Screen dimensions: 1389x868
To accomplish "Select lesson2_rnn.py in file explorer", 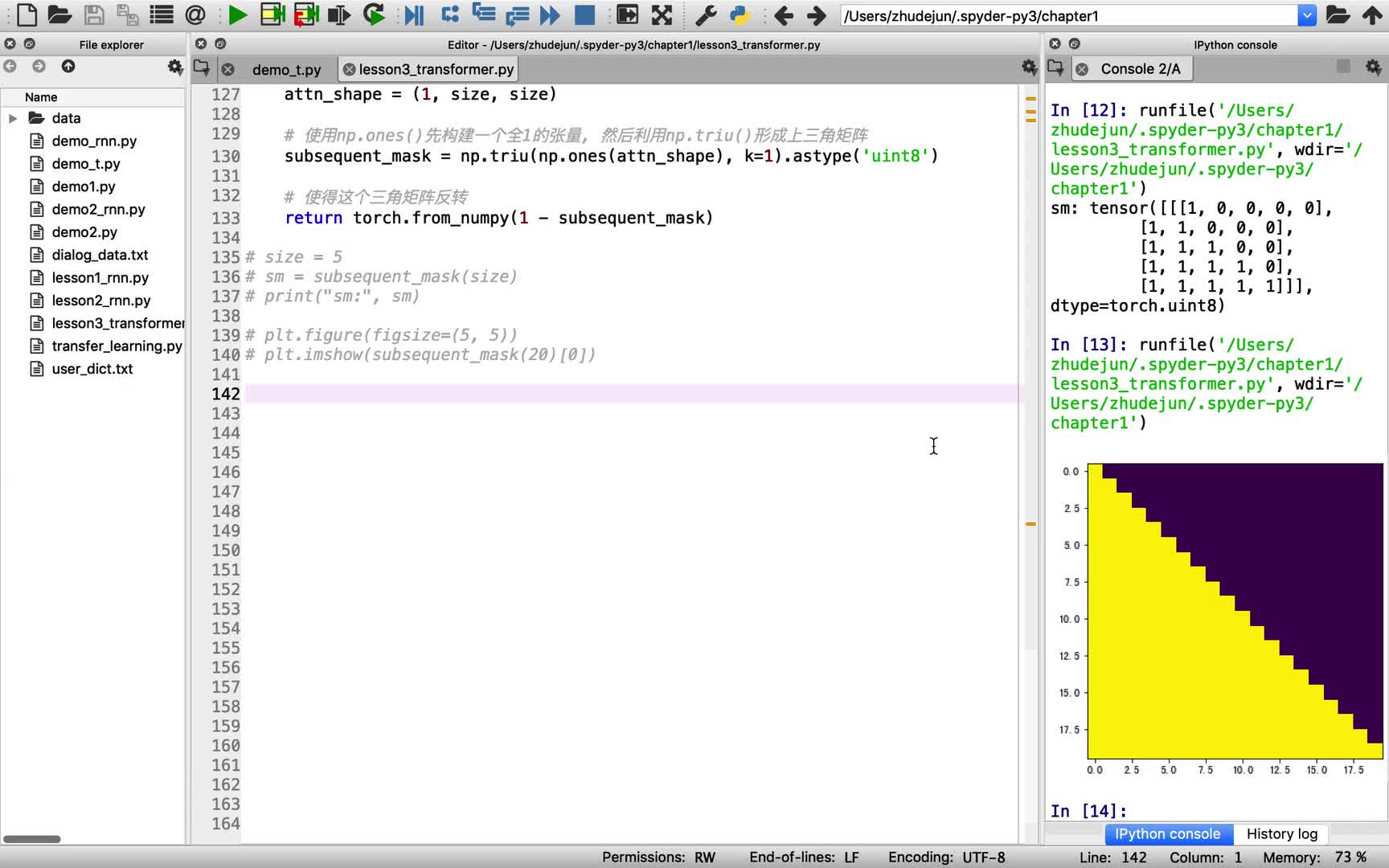I will point(101,301).
